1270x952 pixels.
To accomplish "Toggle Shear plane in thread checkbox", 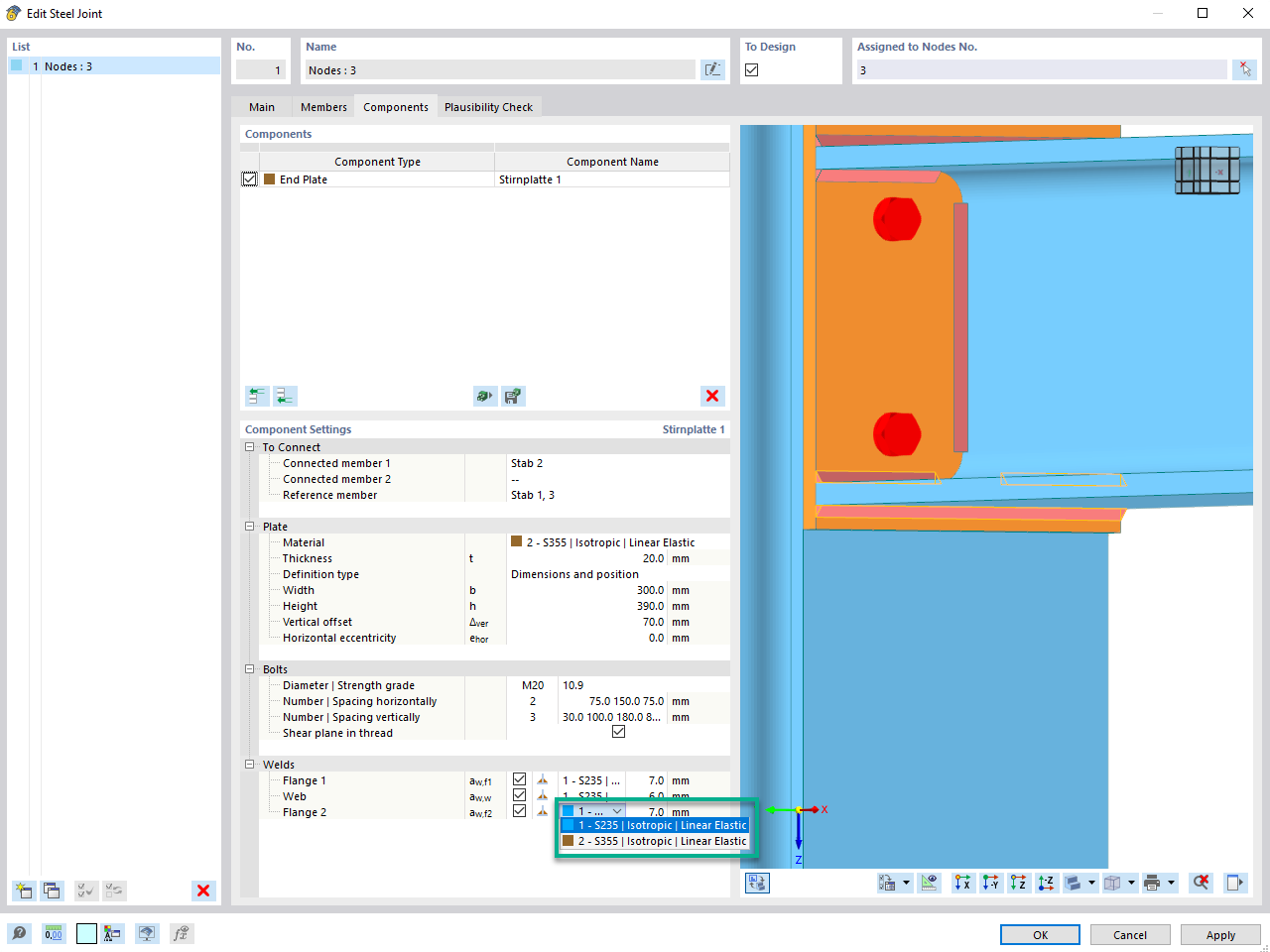I will [618, 732].
